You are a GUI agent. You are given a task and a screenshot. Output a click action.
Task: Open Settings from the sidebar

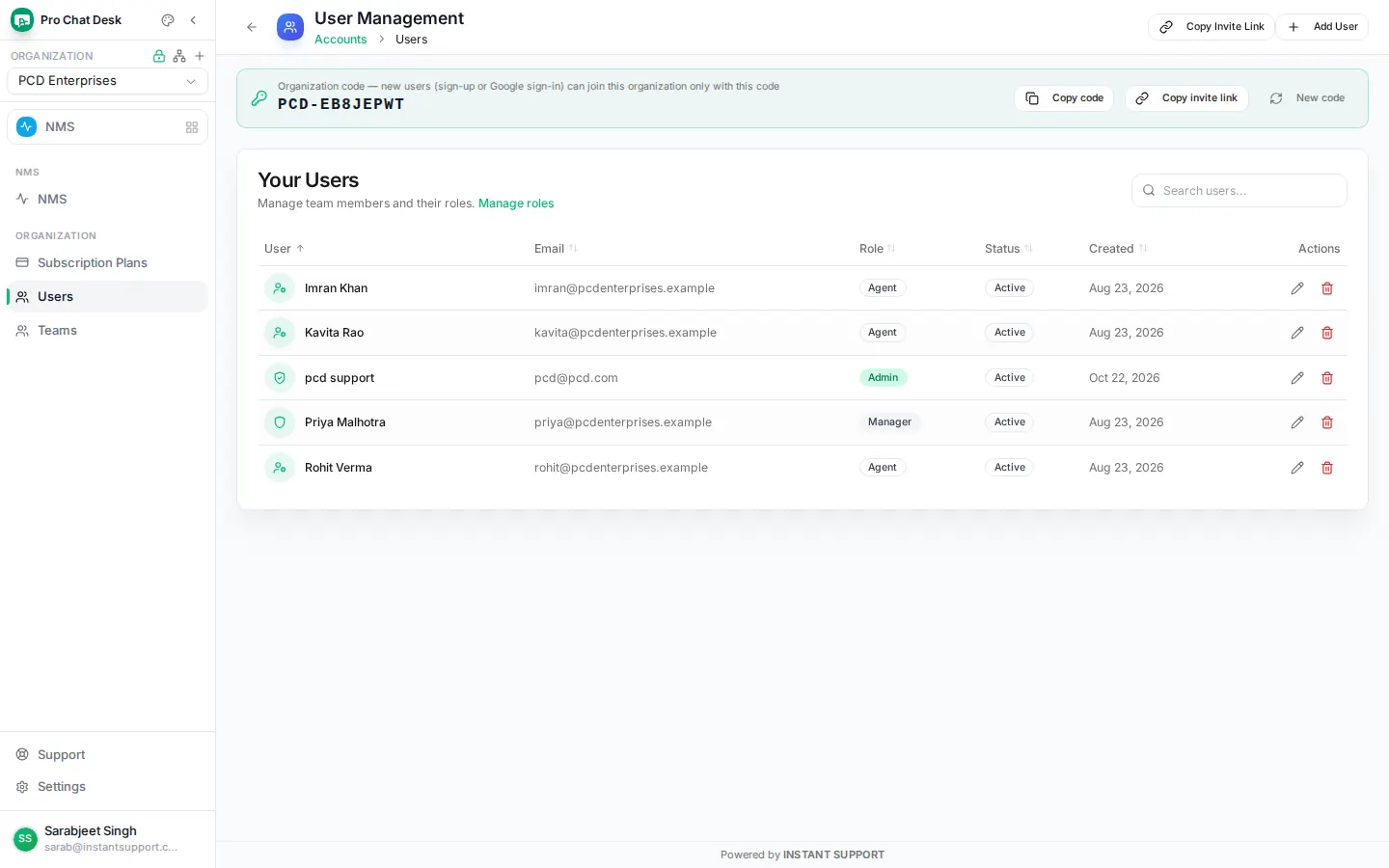107,787
